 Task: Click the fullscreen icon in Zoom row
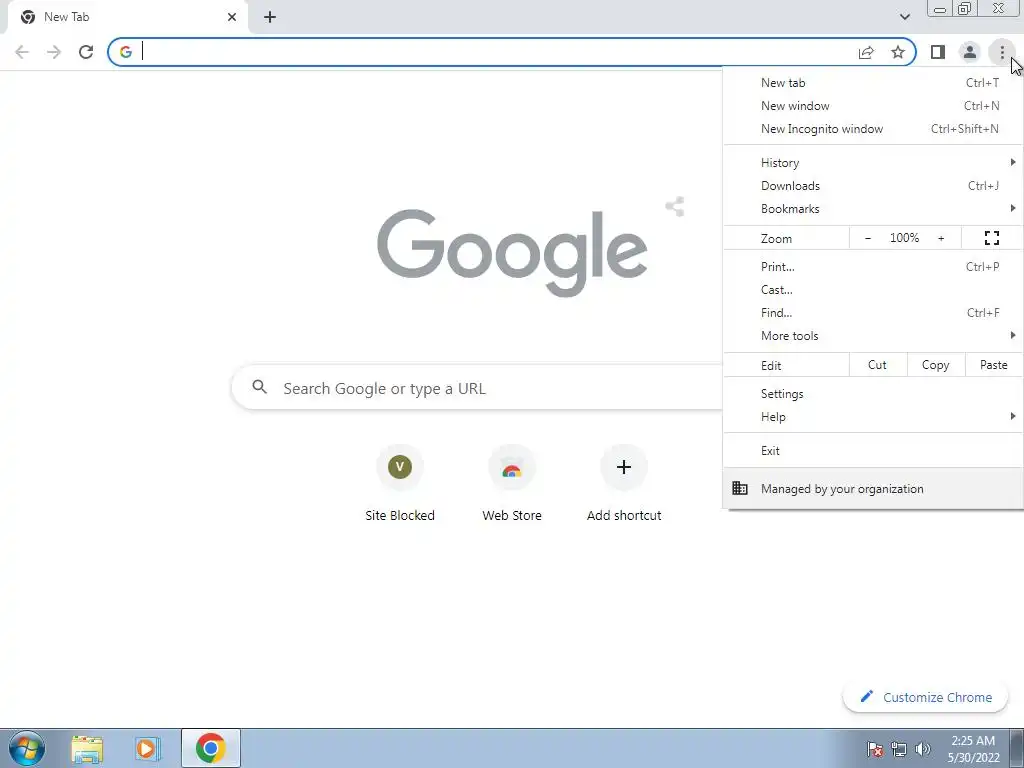pyautogui.click(x=991, y=238)
